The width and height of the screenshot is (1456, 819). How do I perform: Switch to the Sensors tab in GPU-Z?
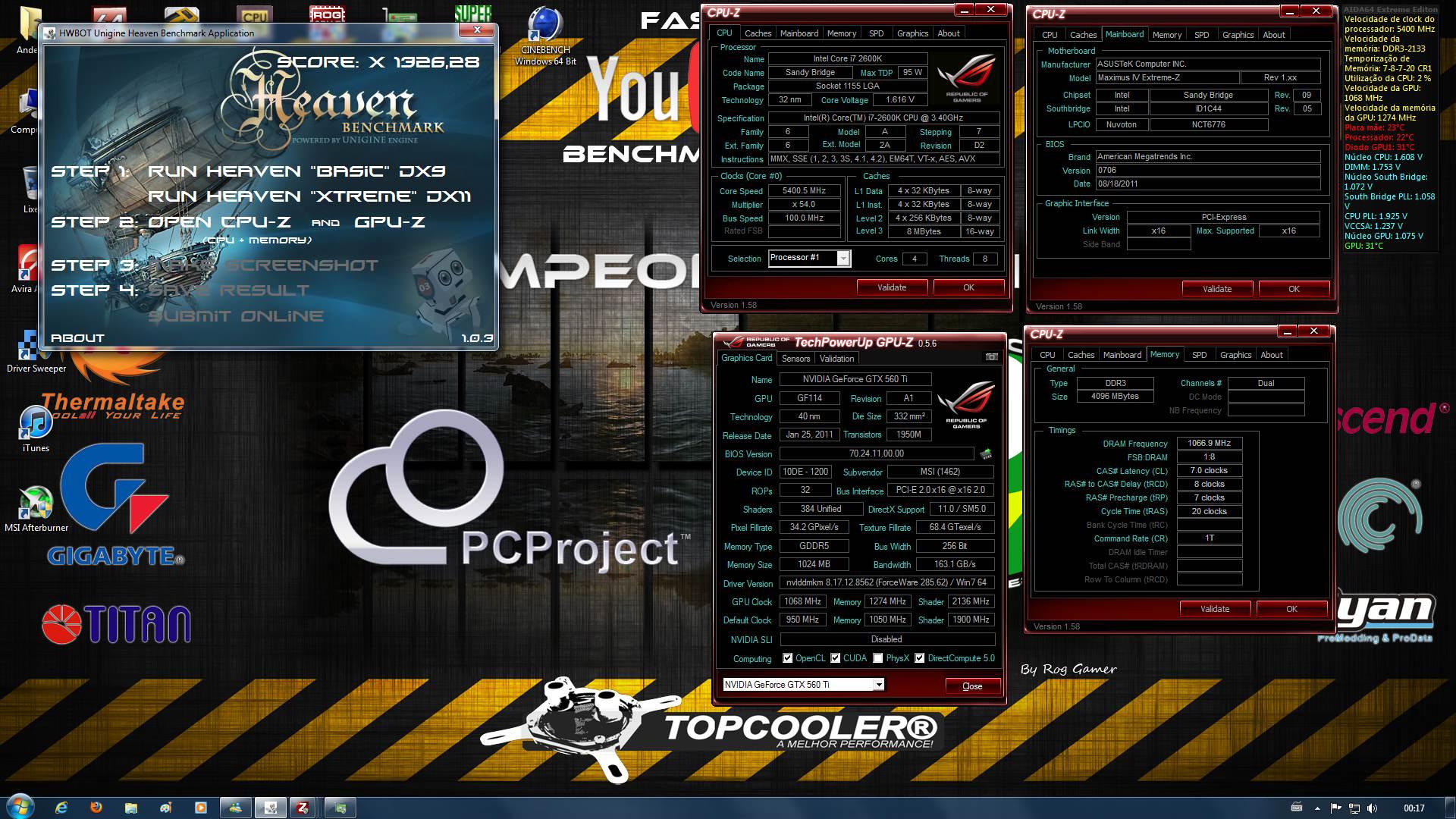(x=796, y=359)
